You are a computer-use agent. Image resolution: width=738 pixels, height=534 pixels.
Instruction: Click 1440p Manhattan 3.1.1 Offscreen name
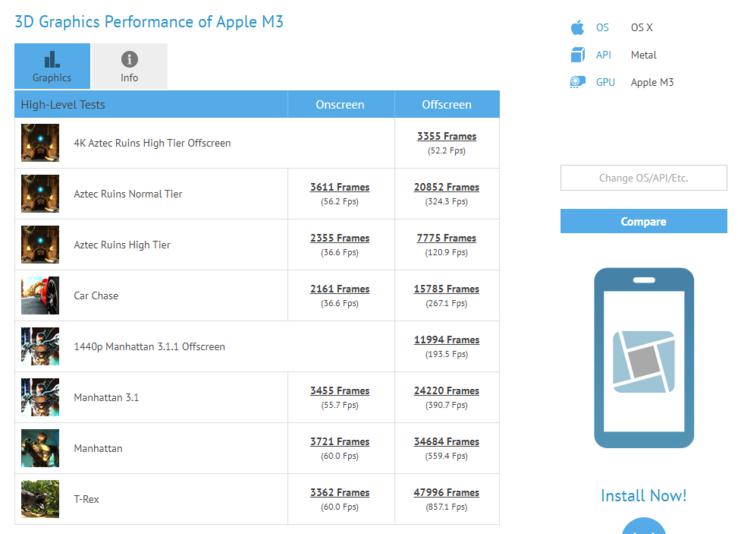click(x=149, y=346)
